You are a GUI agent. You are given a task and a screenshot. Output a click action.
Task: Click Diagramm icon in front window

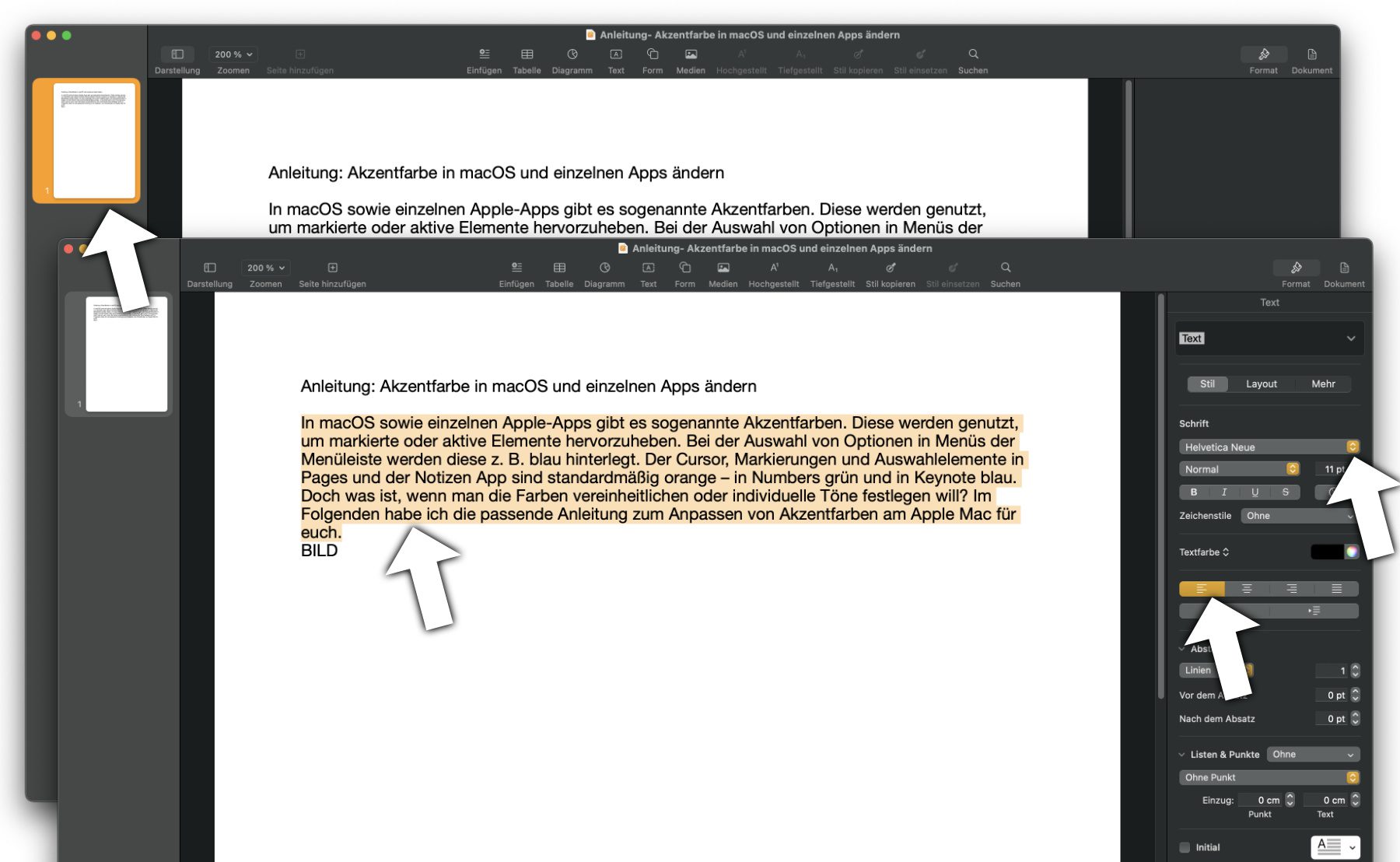point(604,268)
